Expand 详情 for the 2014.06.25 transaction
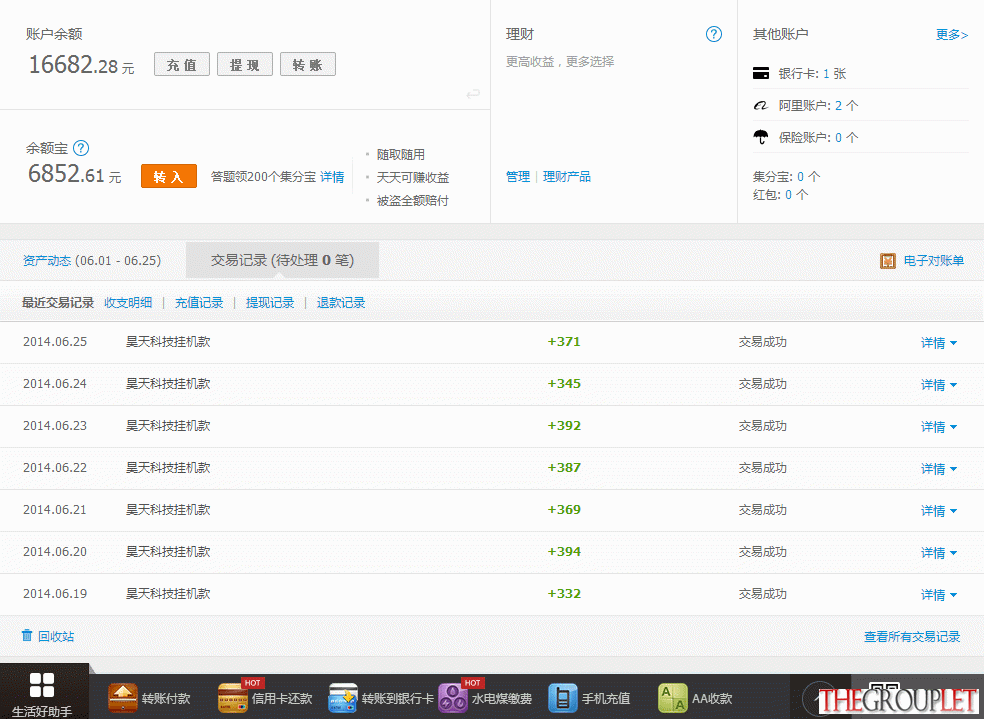This screenshot has width=984, height=719. (939, 343)
